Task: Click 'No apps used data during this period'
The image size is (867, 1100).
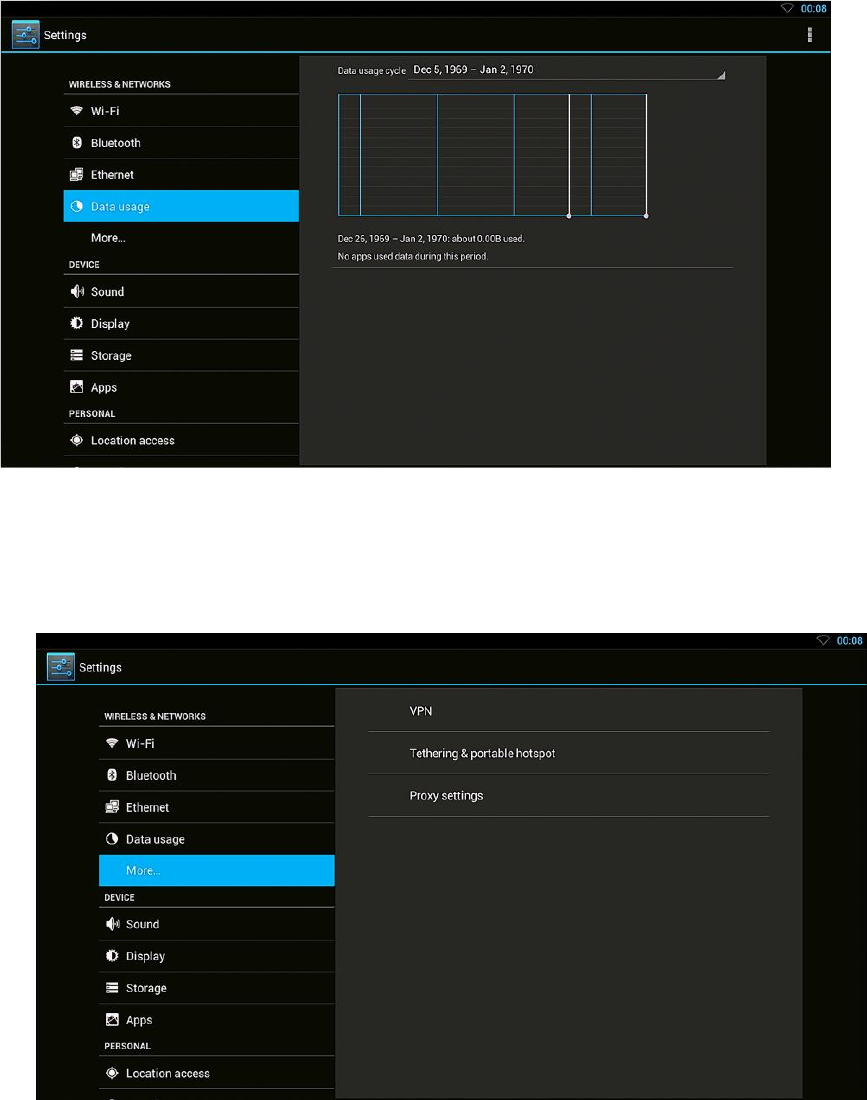Action: tap(412, 256)
